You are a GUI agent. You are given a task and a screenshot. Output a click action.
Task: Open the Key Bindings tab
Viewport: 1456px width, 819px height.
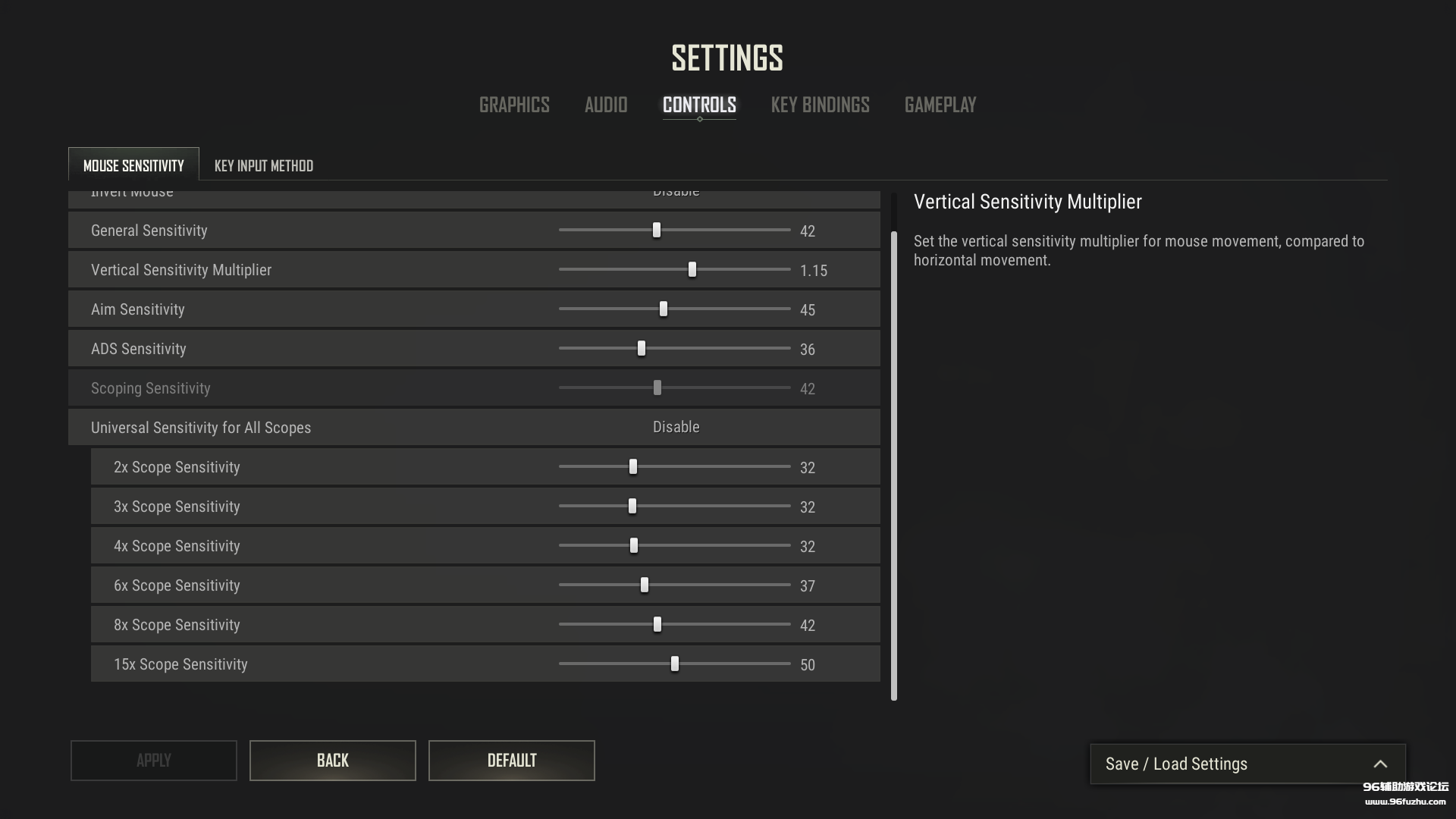pyautogui.click(x=820, y=105)
